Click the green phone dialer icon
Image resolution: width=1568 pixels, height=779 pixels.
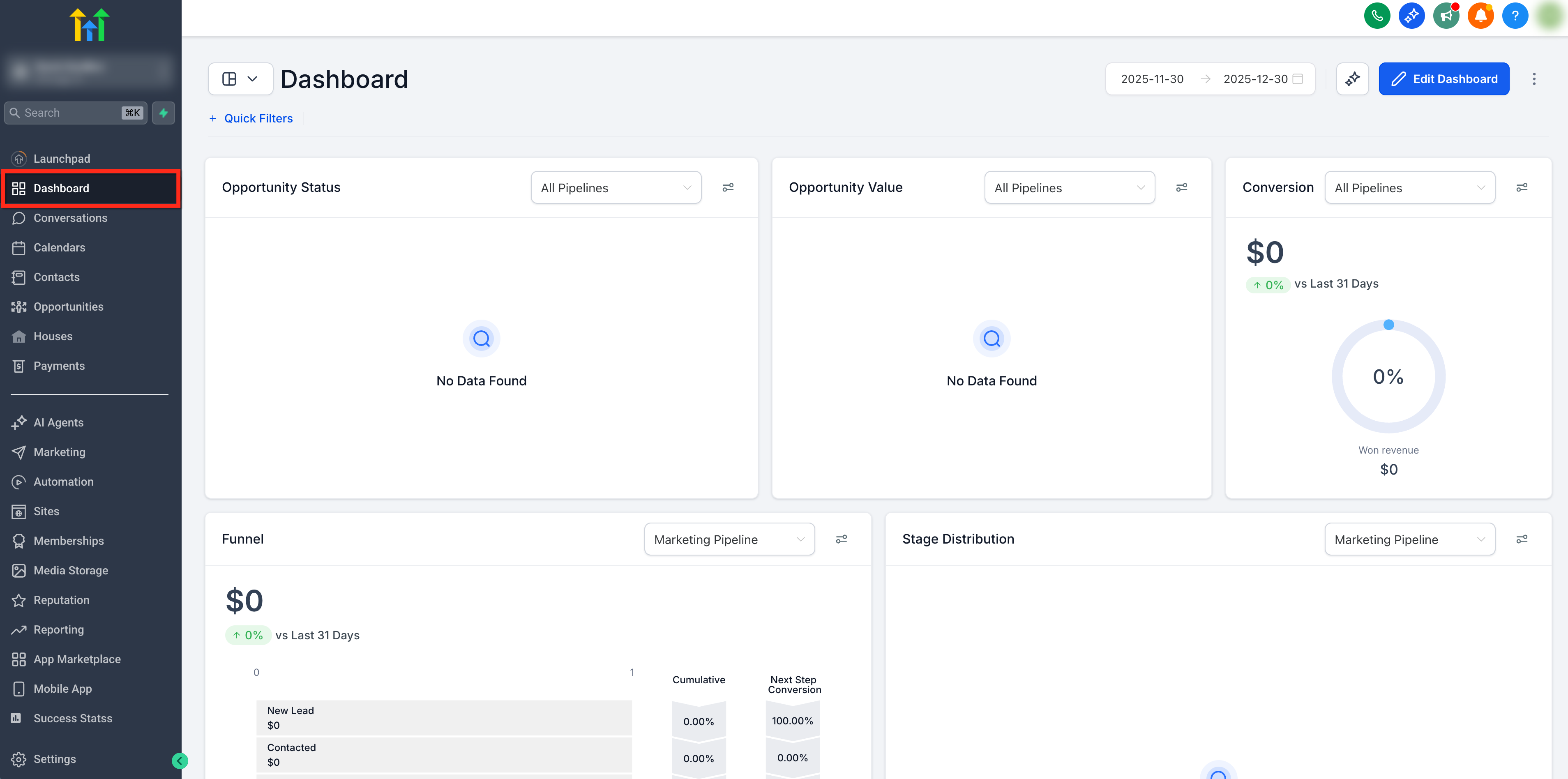[1377, 16]
